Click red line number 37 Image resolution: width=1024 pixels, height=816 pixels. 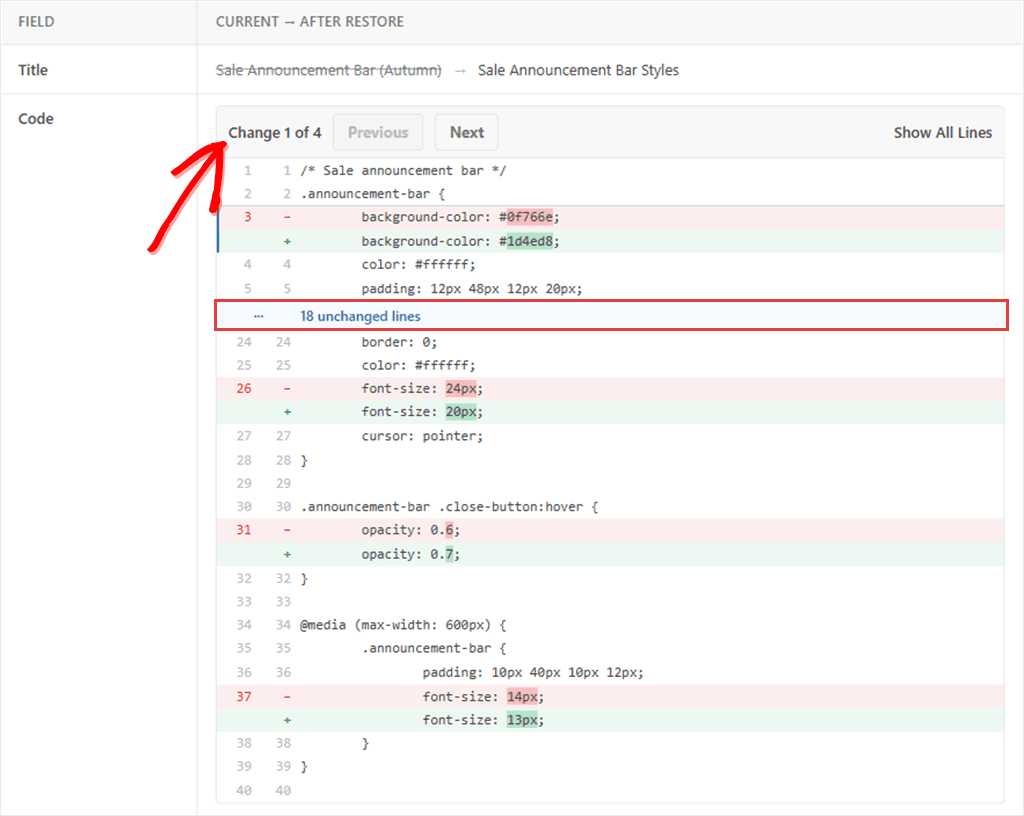(x=244, y=697)
